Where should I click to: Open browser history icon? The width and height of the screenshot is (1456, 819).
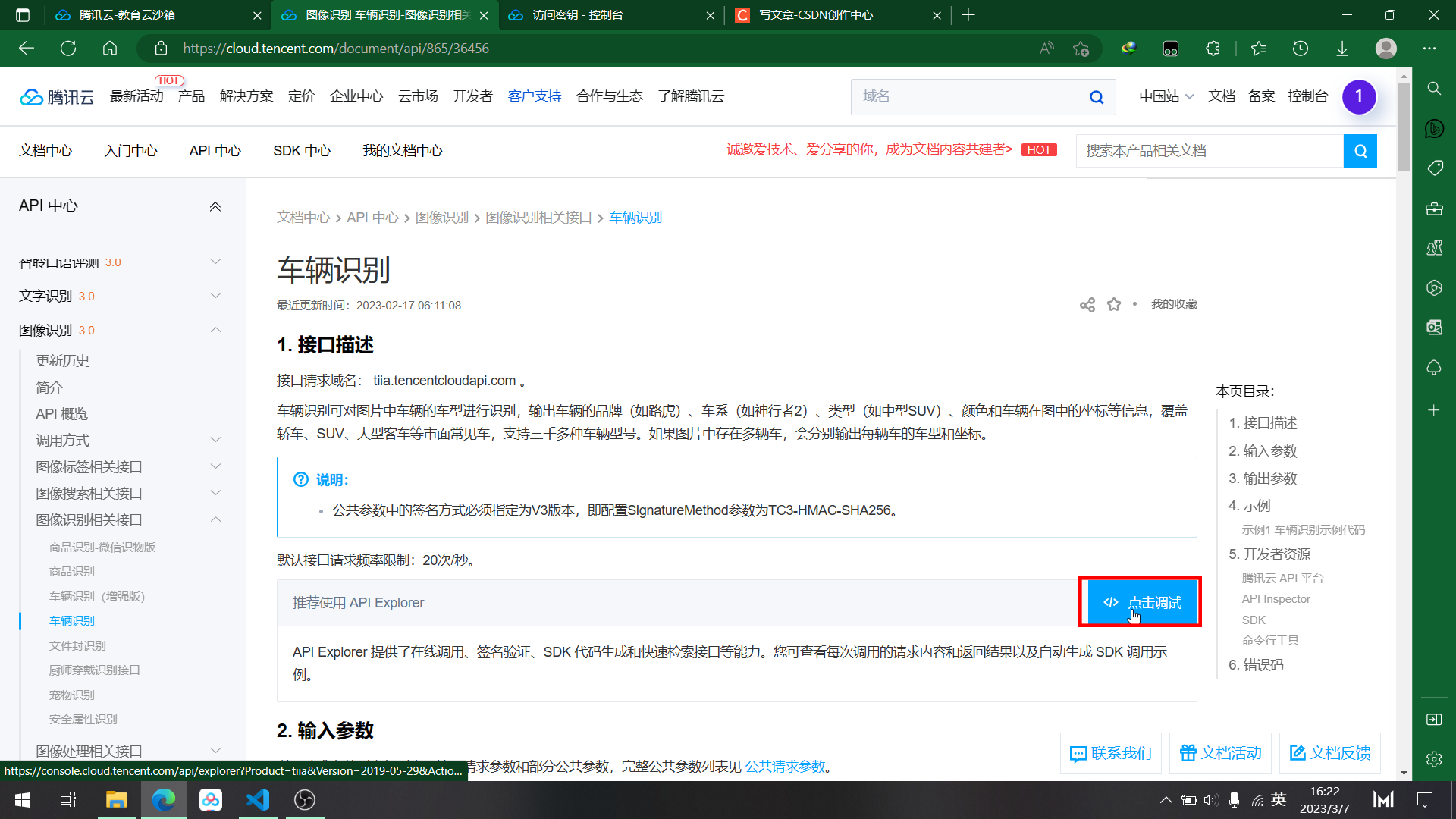[x=1301, y=49]
